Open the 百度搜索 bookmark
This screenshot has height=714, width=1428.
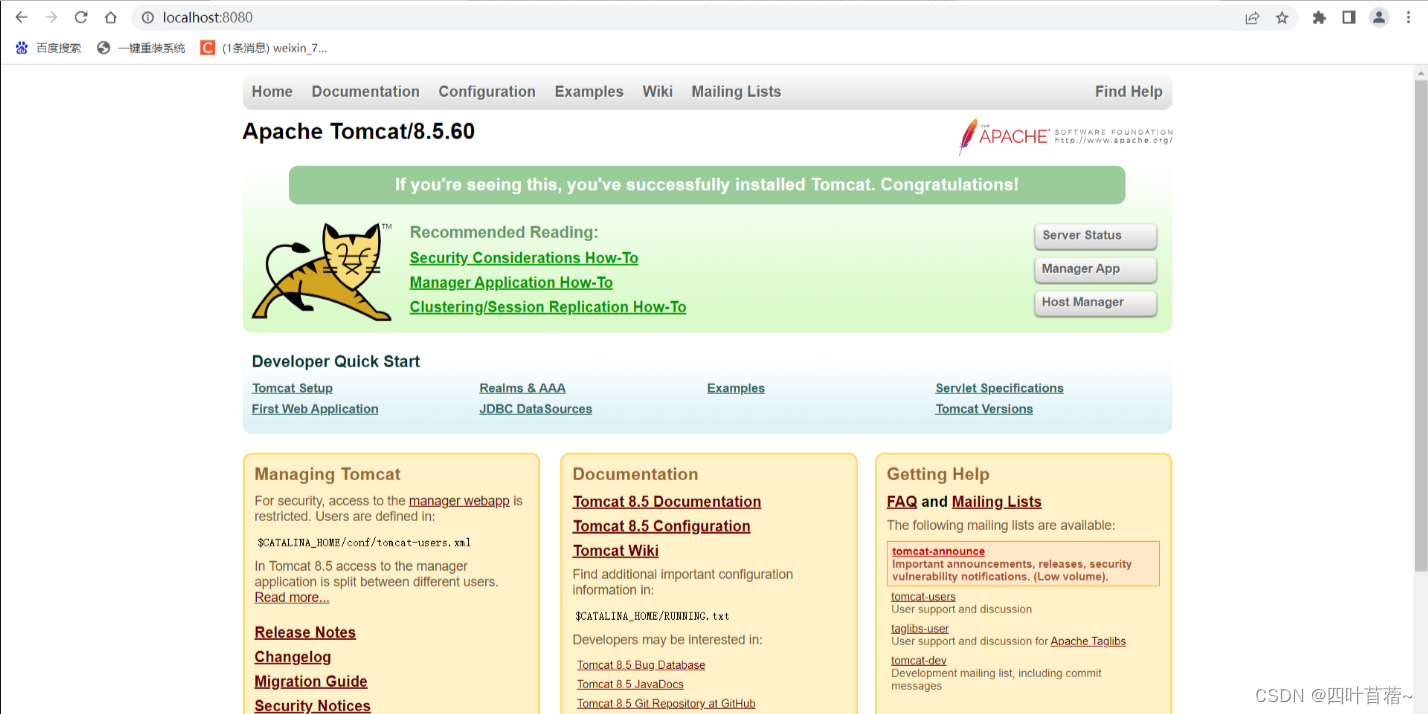(x=49, y=48)
